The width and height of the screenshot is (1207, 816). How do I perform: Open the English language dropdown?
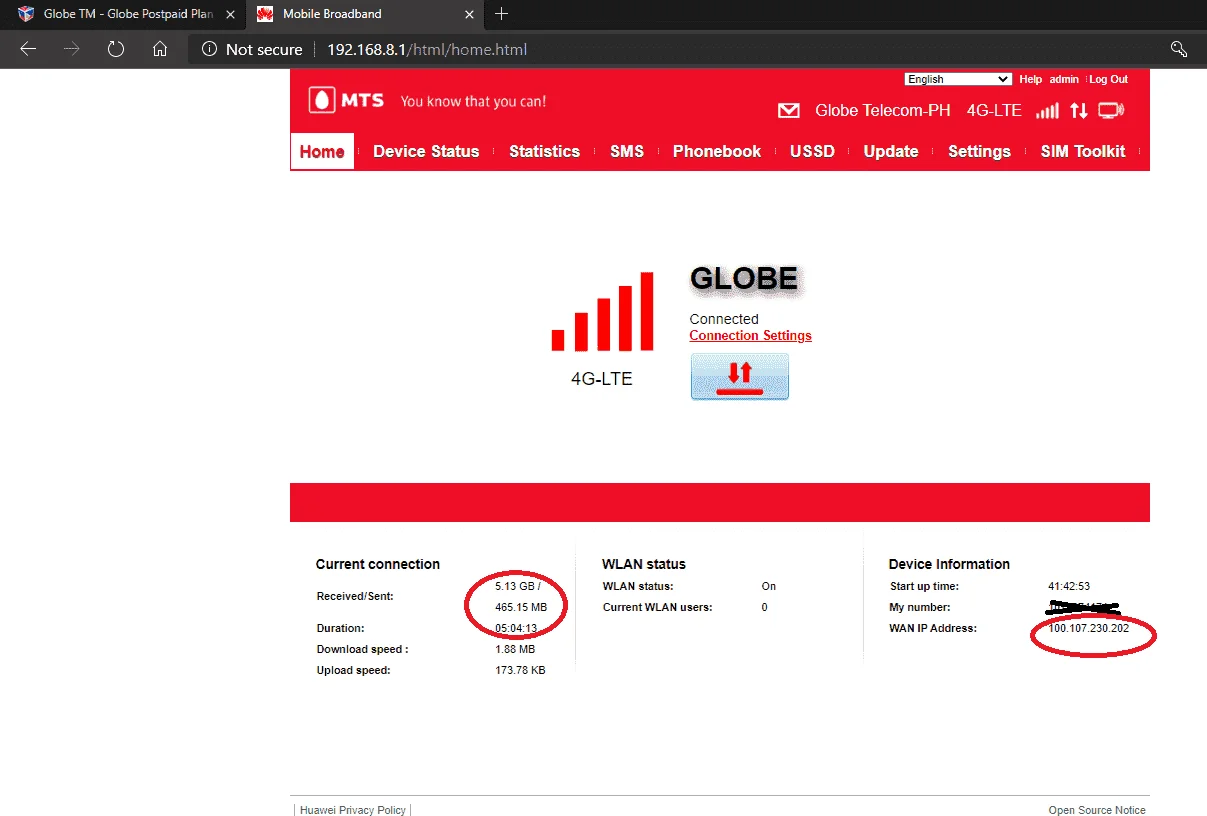point(958,79)
